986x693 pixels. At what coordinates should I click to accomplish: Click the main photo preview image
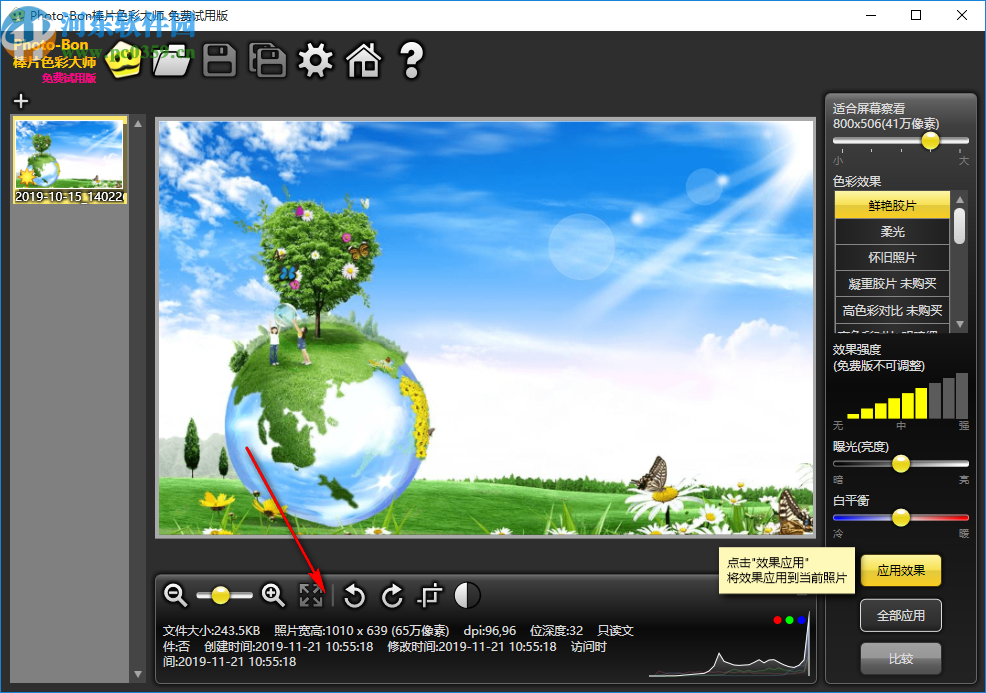pyautogui.click(x=485, y=328)
